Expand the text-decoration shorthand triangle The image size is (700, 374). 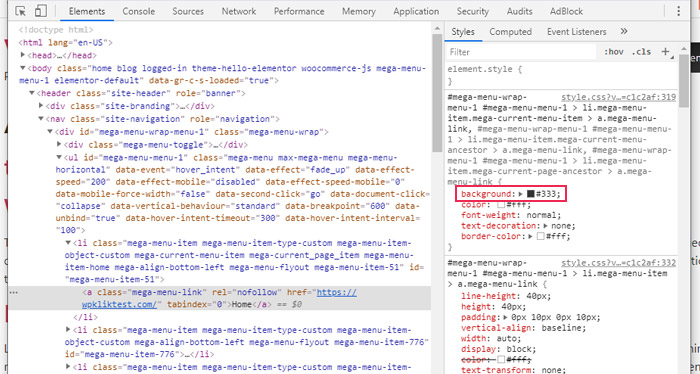pyautogui.click(x=546, y=226)
